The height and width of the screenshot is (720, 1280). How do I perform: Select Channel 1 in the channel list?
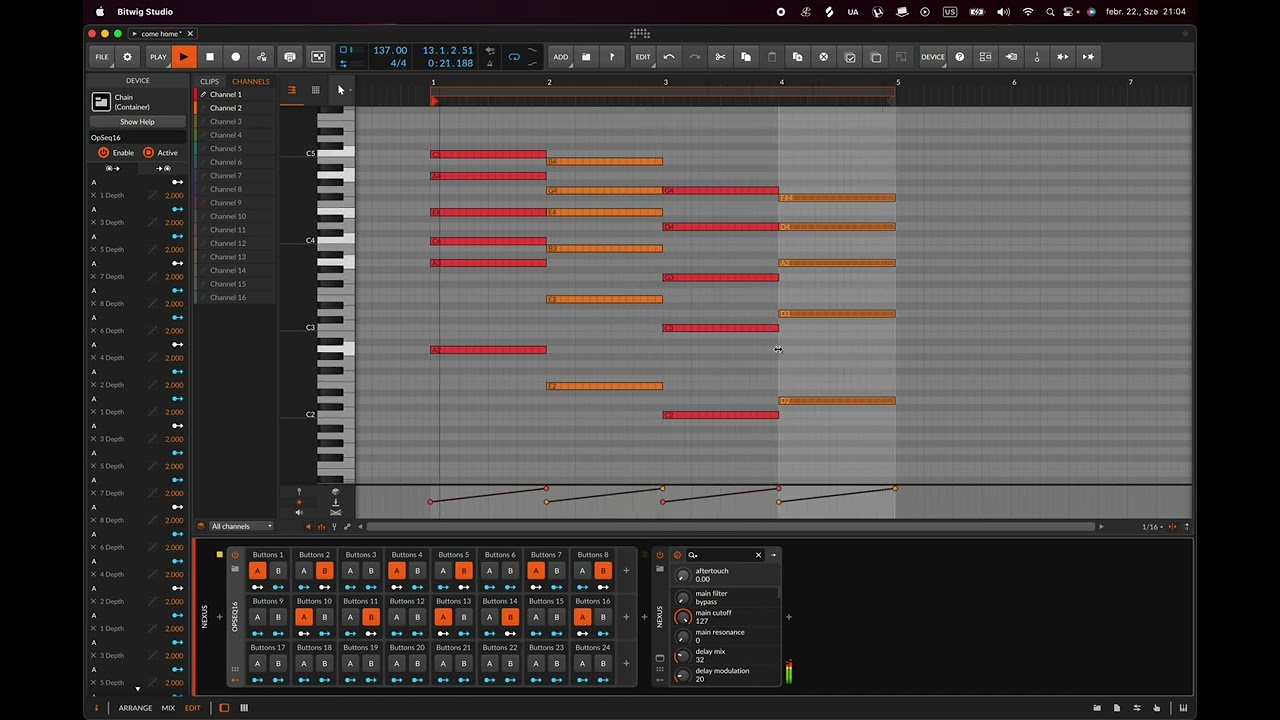tap(225, 95)
